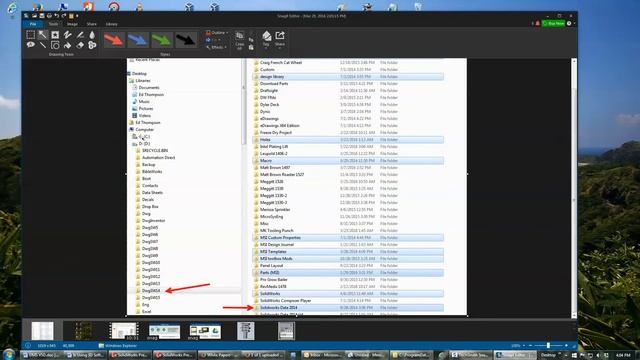Open the last tray thumbnail
Image resolution: width=640 pixels, height=360 pixels.
tap(286, 331)
